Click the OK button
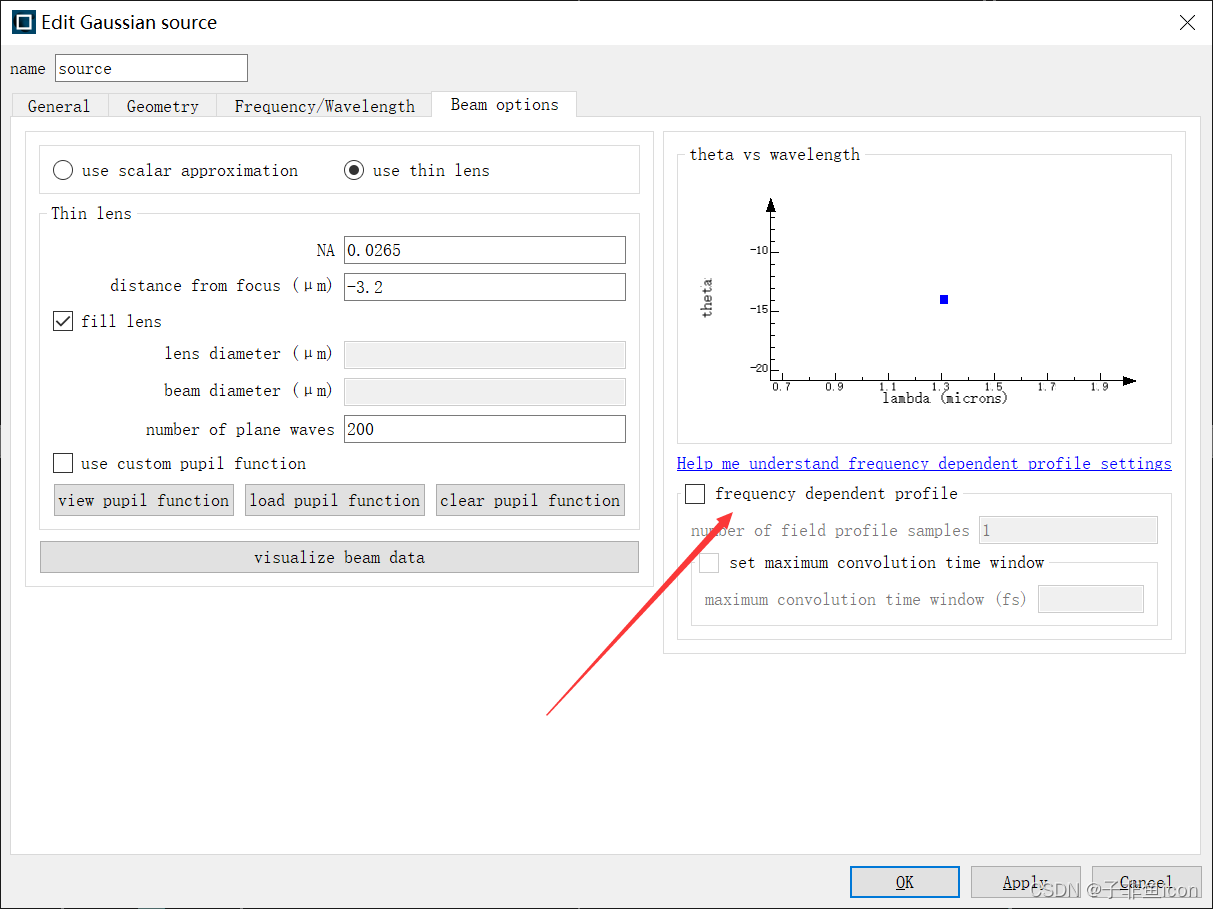The width and height of the screenshot is (1213, 909). 905,882
